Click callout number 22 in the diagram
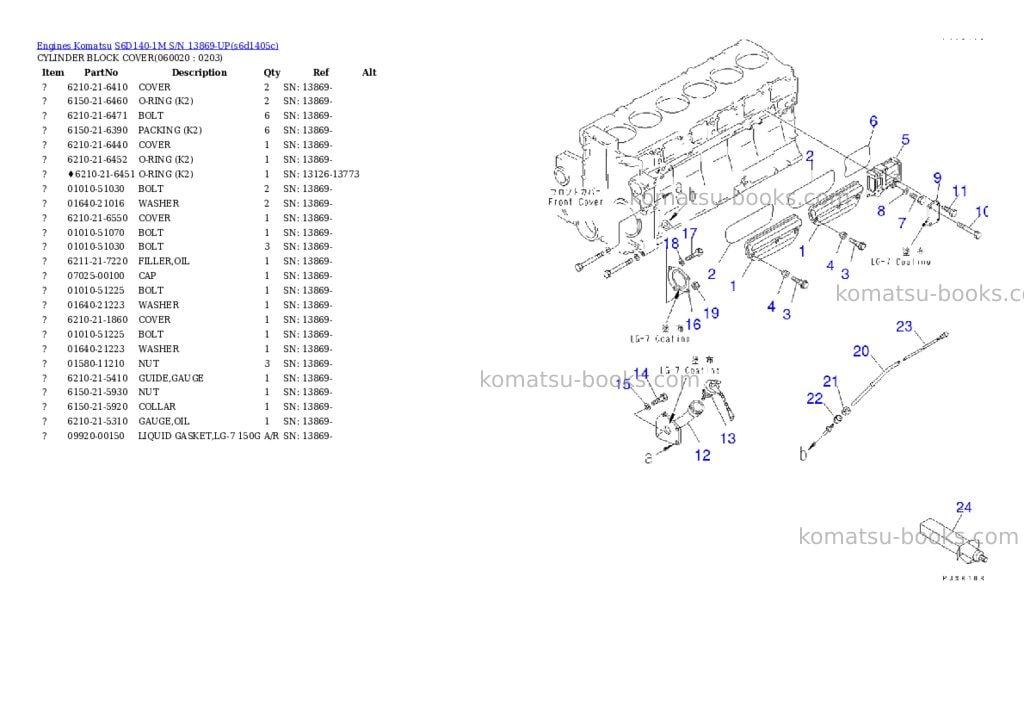This screenshot has height=725, width=1024. tap(814, 398)
